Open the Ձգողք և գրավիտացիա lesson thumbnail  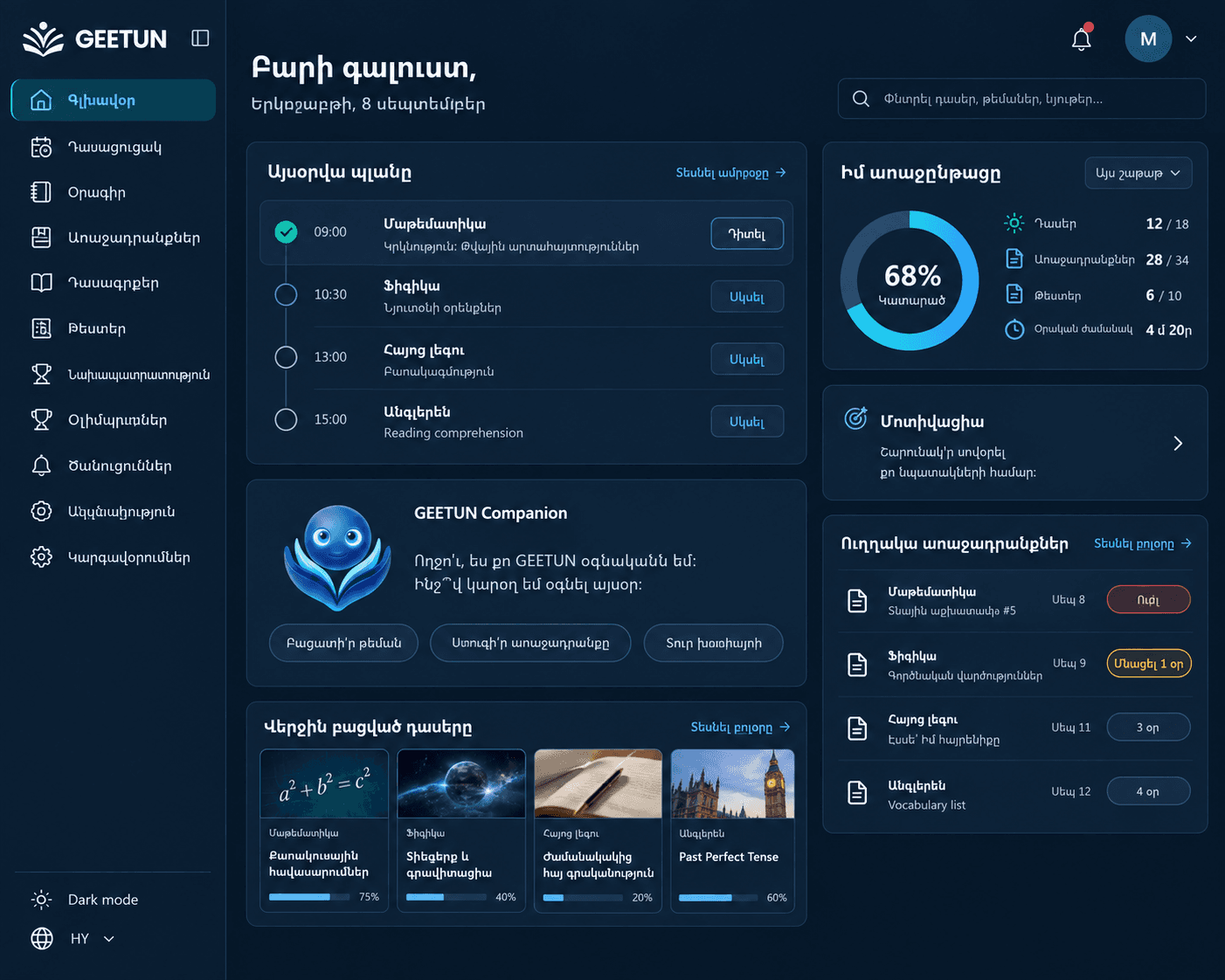(x=461, y=783)
